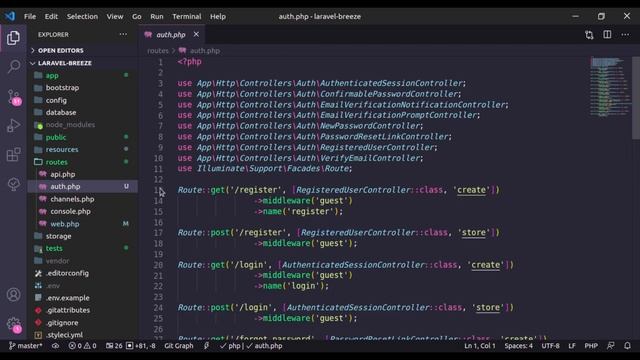Image resolution: width=640 pixels, height=360 pixels.
Task: Open web.php in the explorer
Action: [x=64, y=224]
